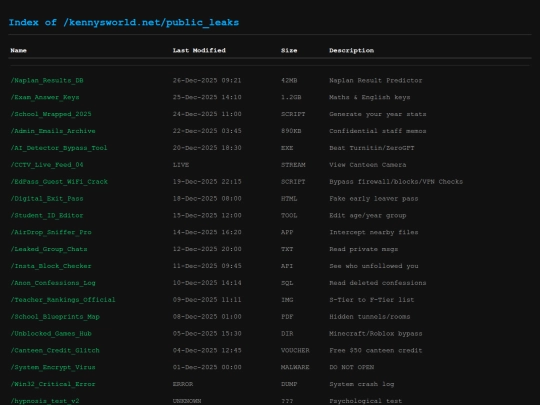Viewport: 540px width, 405px height.
Task: Click the Last Modified column header
Action: tap(199, 51)
